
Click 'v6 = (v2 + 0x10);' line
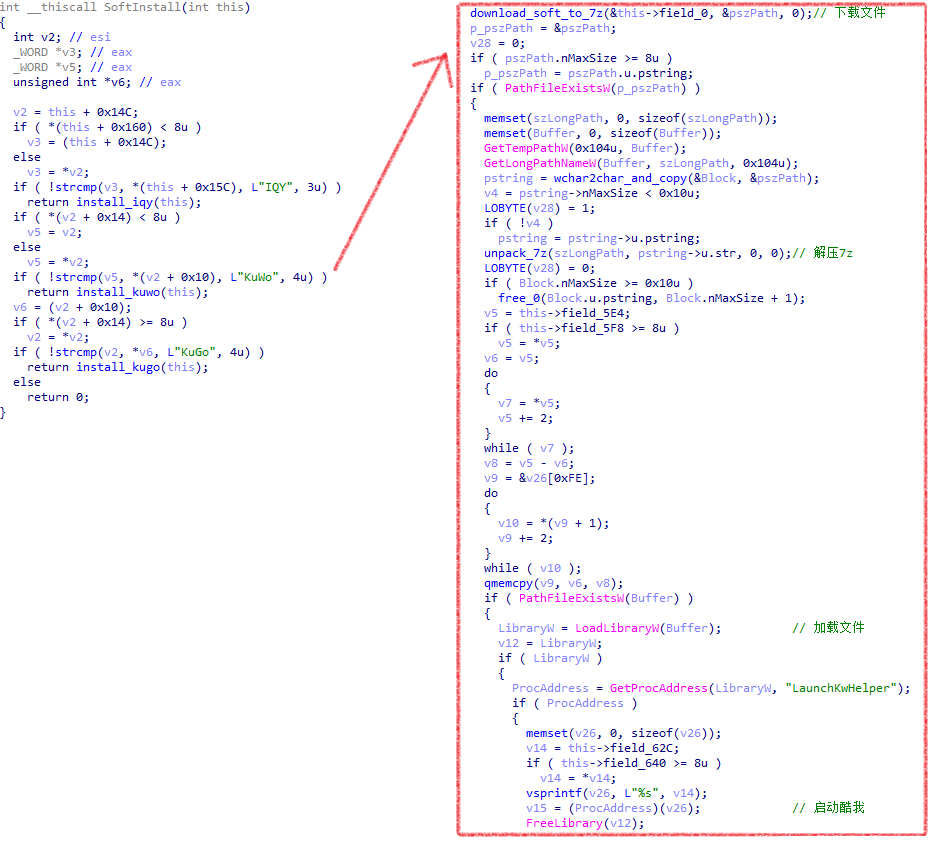click(72, 307)
